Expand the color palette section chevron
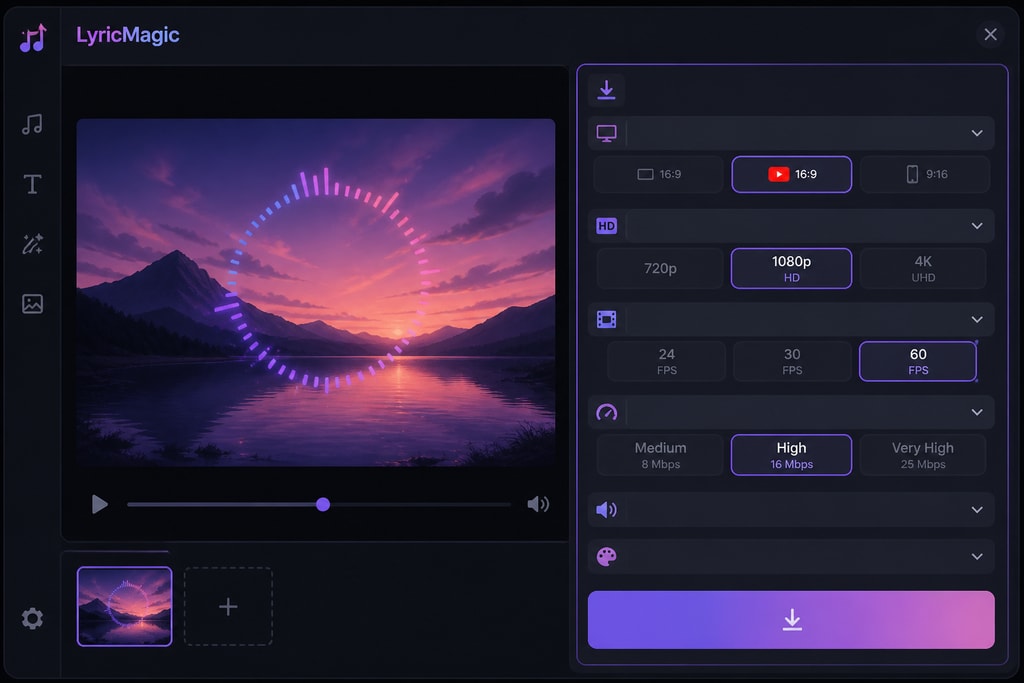 tap(977, 556)
